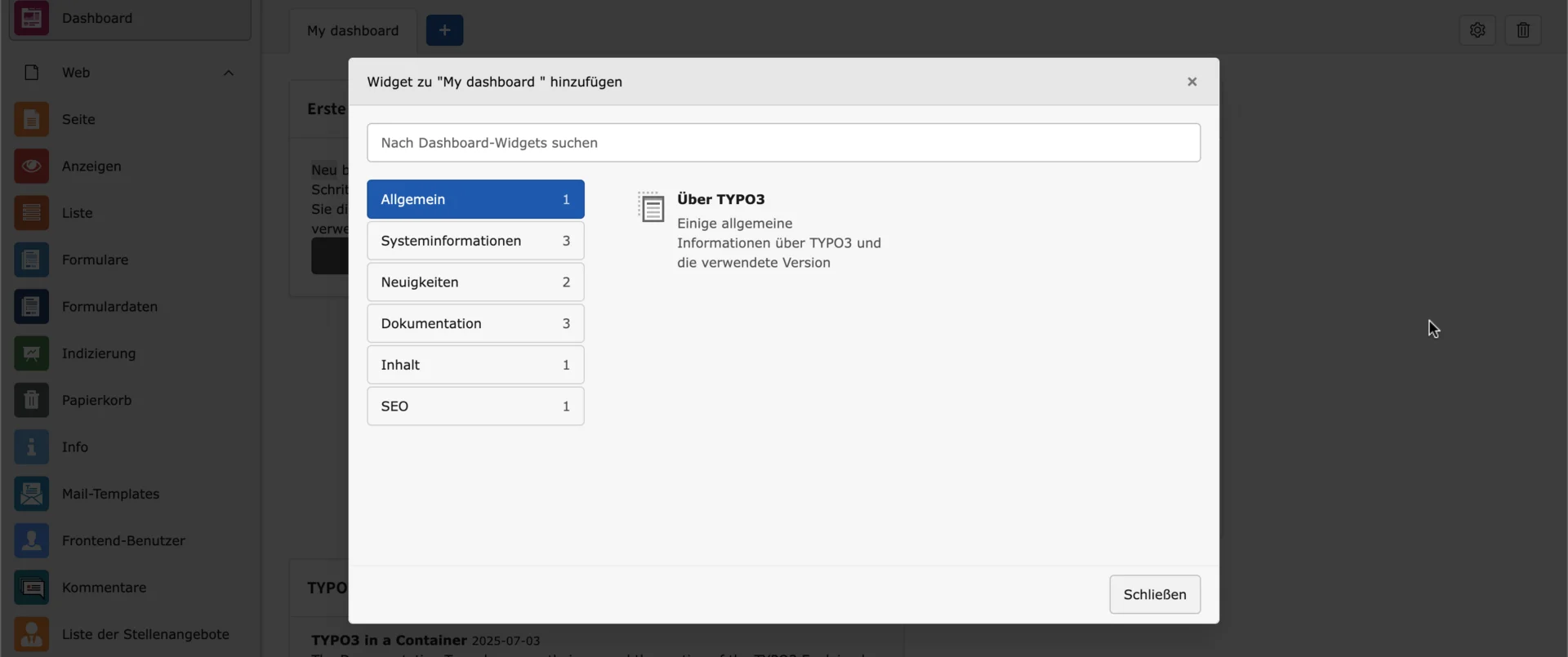1568x657 pixels.
Task: Click the Web module group icon
Action: (x=31, y=73)
